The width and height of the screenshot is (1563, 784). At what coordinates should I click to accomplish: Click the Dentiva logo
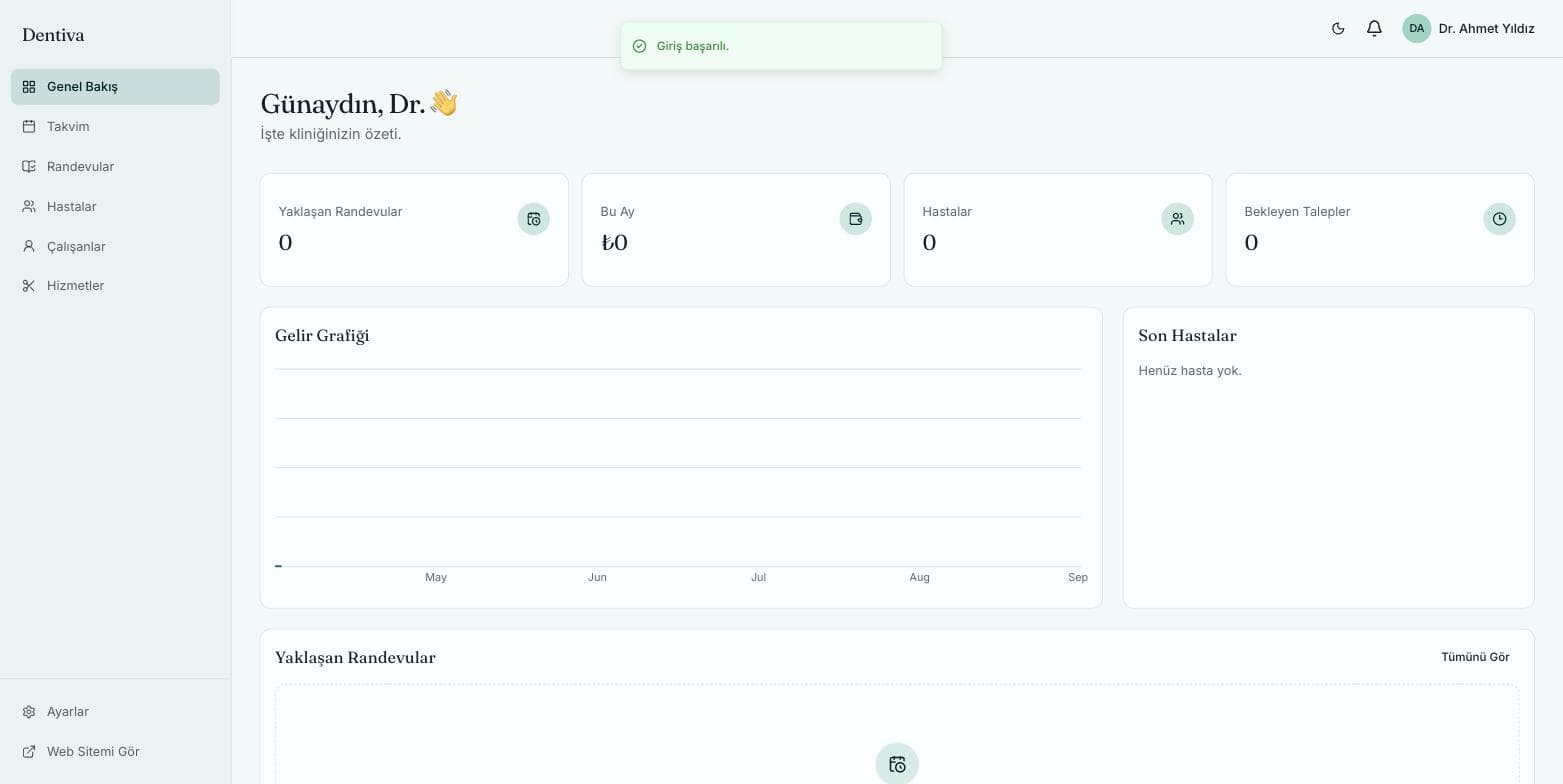point(53,35)
